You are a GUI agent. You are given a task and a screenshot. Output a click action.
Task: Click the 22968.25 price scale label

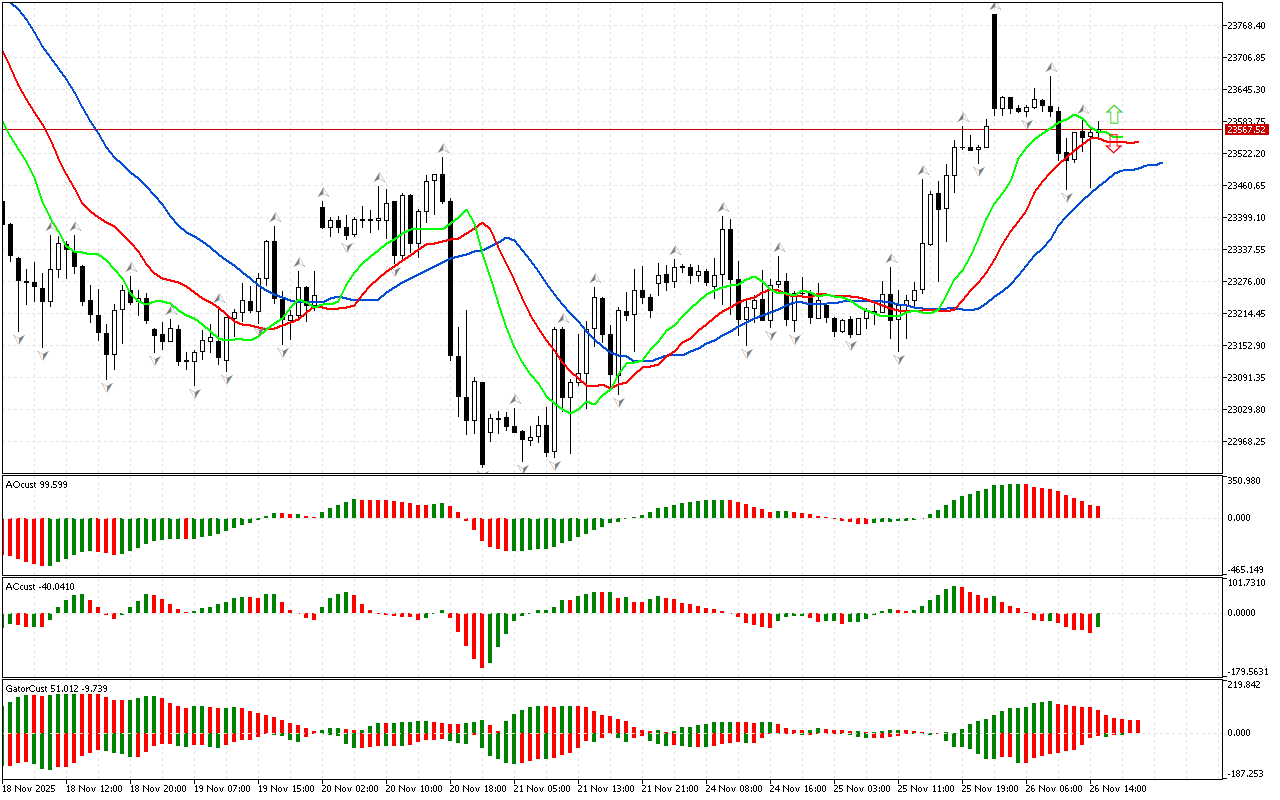pos(1246,442)
